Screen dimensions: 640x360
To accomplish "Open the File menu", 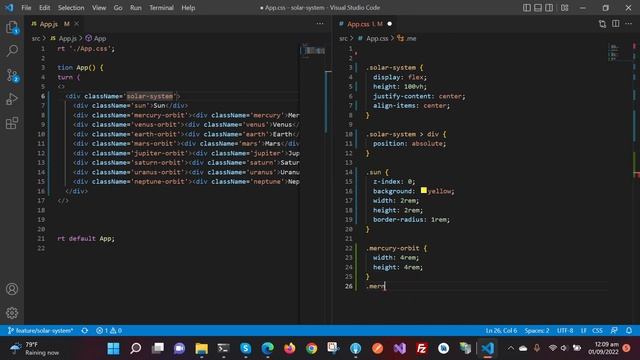I will coord(26,8).
